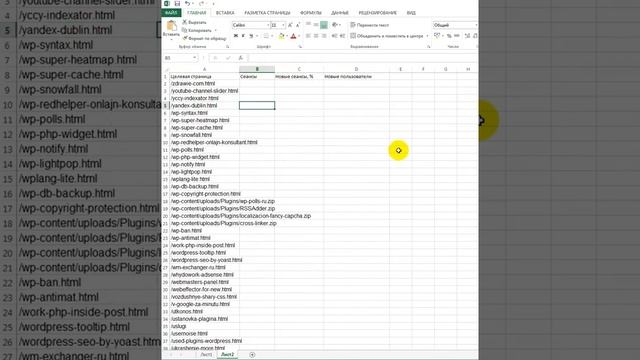The height and width of the screenshot is (360, 640).
Task: Toggle Underline formatting
Action: [x=251, y=36]
